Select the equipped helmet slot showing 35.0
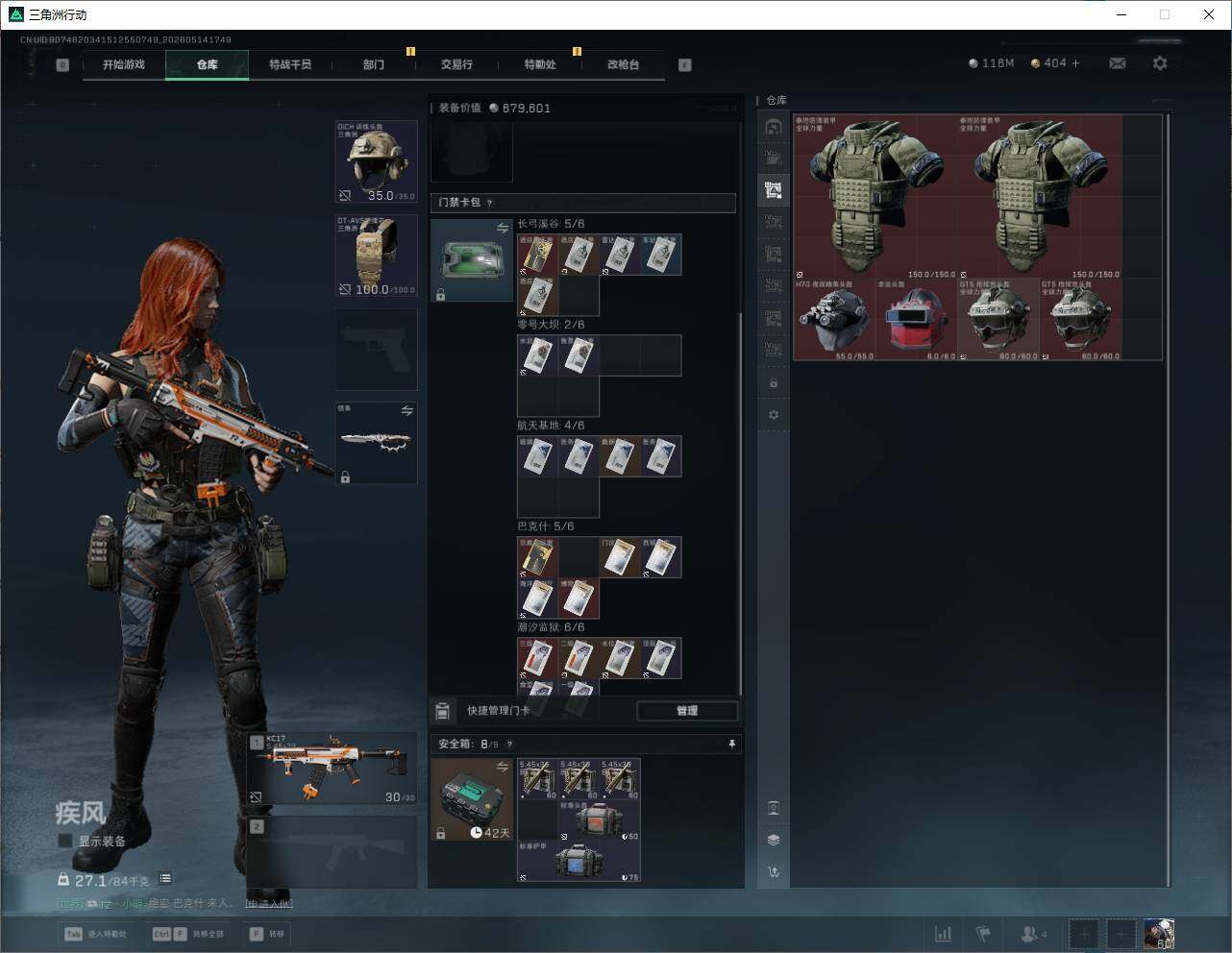1232x953 pixels. [376, 161]
